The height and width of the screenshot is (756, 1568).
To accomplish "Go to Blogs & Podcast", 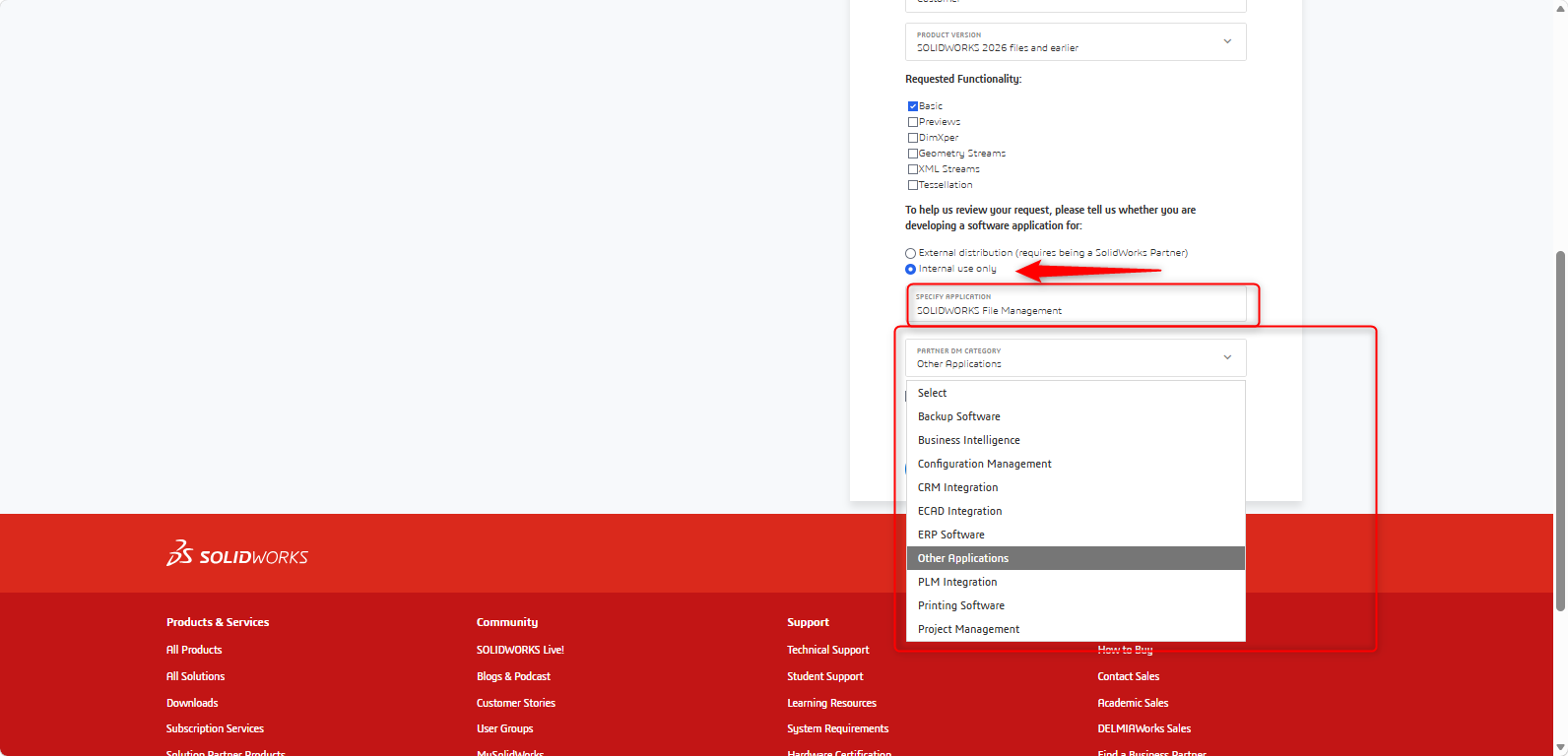I will pos(513,676).
